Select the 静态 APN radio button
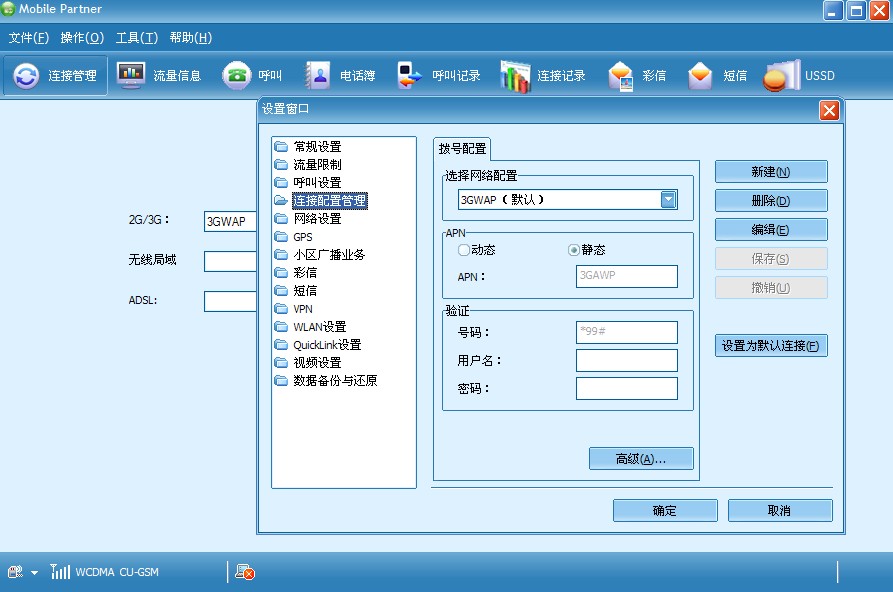This screenshot has width=893, height=592. click(574, 250)
